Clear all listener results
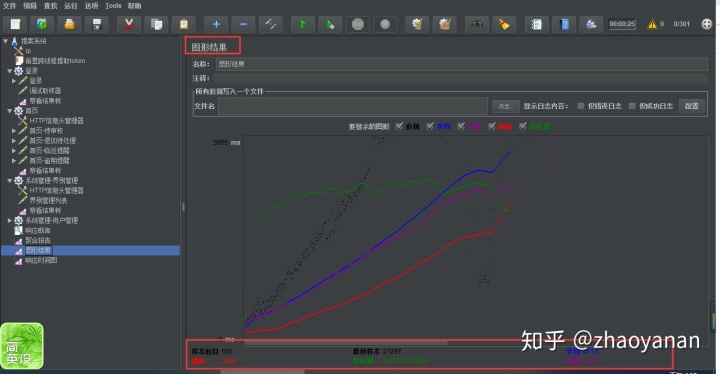This screenshot has height=374, width=720. pos(444,24)
